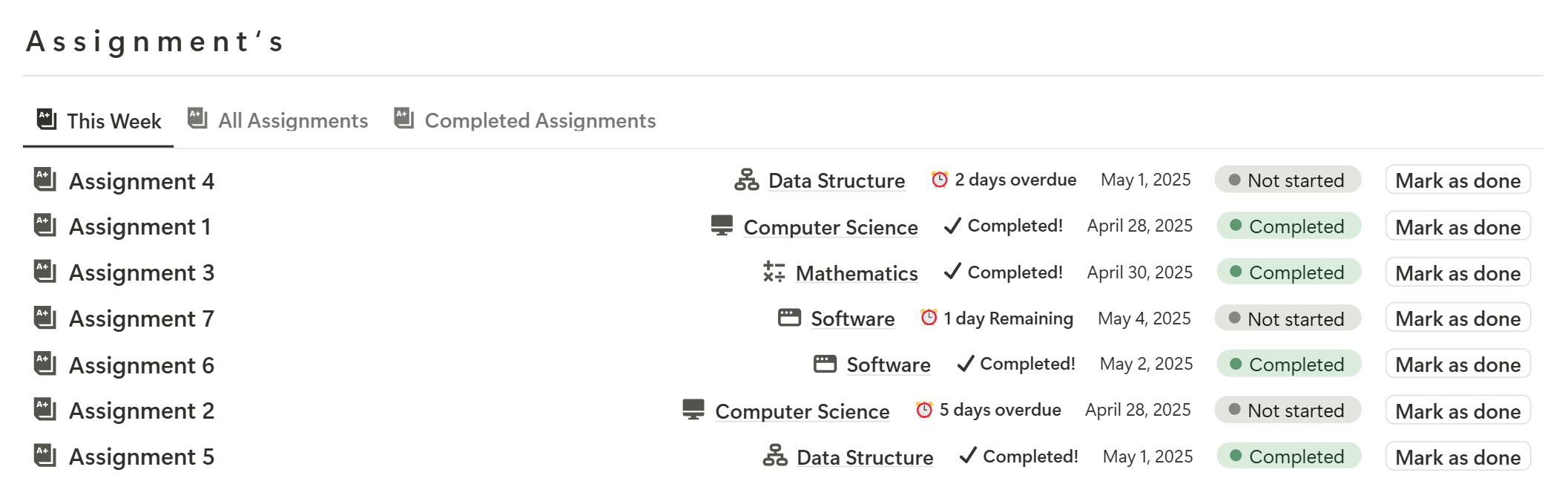Click the Assignment 5 page icon
Viewport: 1568px width, 487px height.
pos(45,455)
